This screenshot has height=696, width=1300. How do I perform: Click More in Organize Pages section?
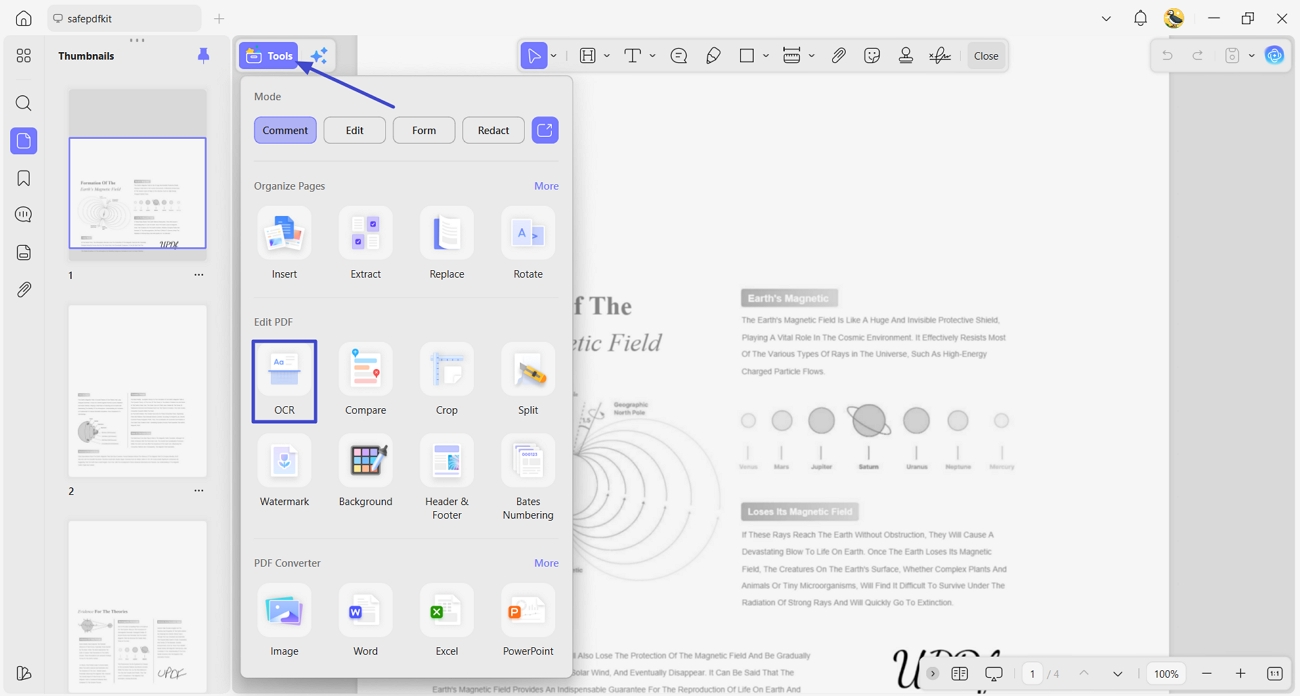(x=546, y=186)
